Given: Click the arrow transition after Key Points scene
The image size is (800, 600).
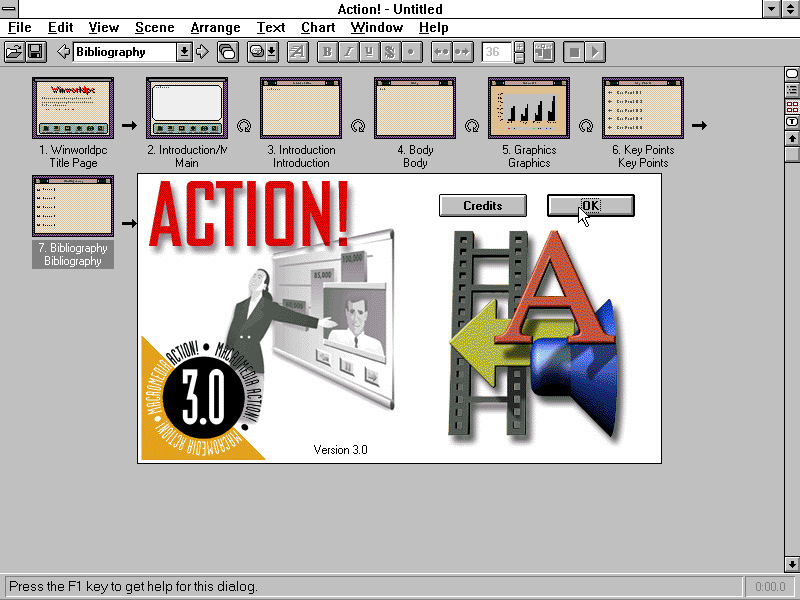Looking at the screenshot, I should point(699,125).
